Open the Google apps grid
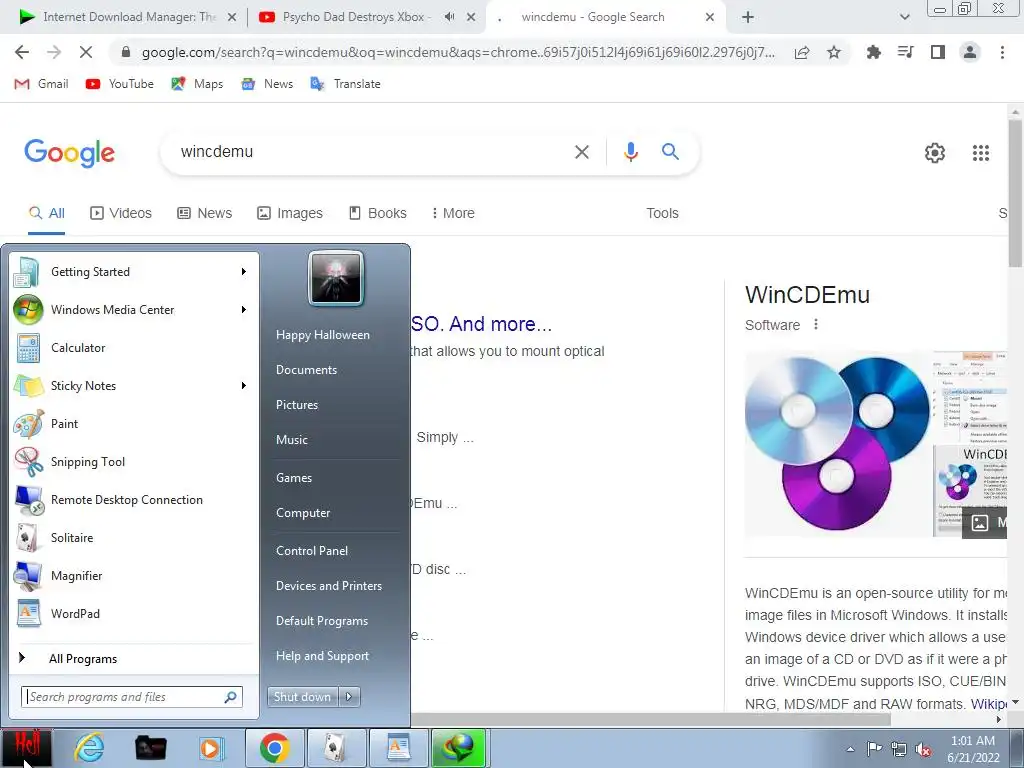 click(x=980, y=153)
